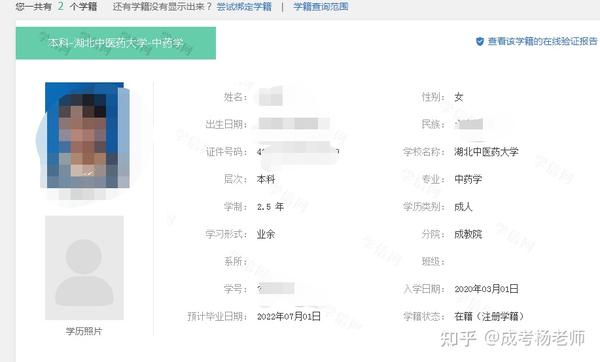Click the 预计毕业日期 label
Image resolution: width=600 pixels, height=362 pixels.
(217, 316)
